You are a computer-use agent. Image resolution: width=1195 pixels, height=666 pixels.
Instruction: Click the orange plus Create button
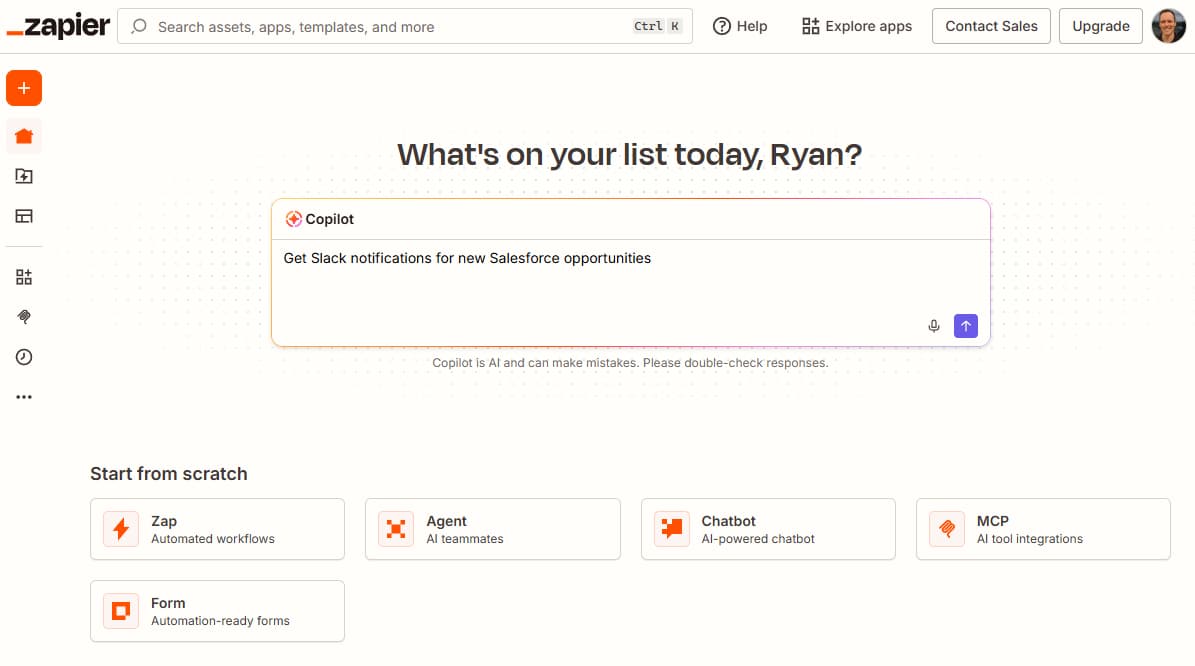[24, 88]
